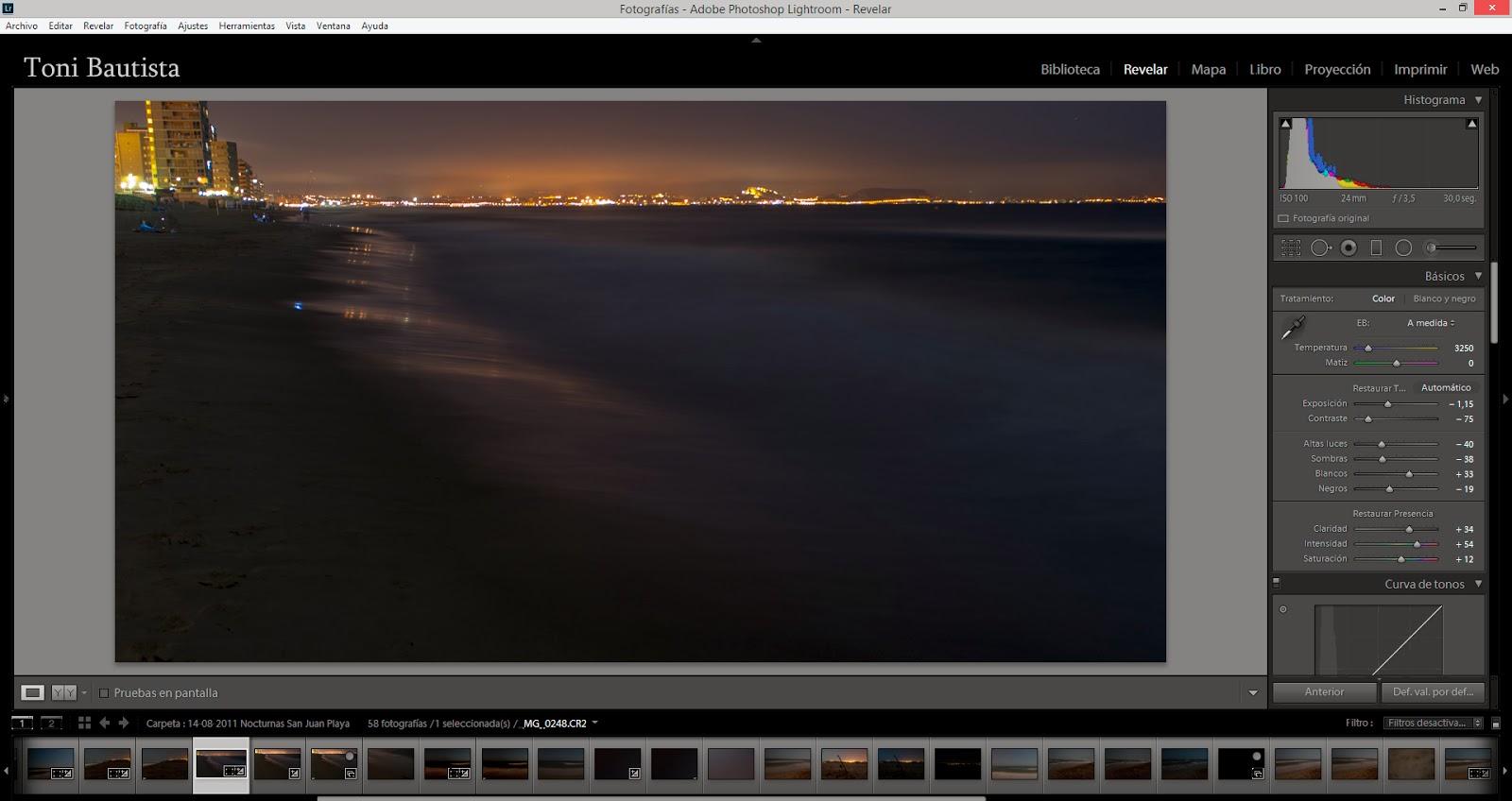1512x801 pixels.
Task: Click Automático tone button
Action: pos(1446,387)
